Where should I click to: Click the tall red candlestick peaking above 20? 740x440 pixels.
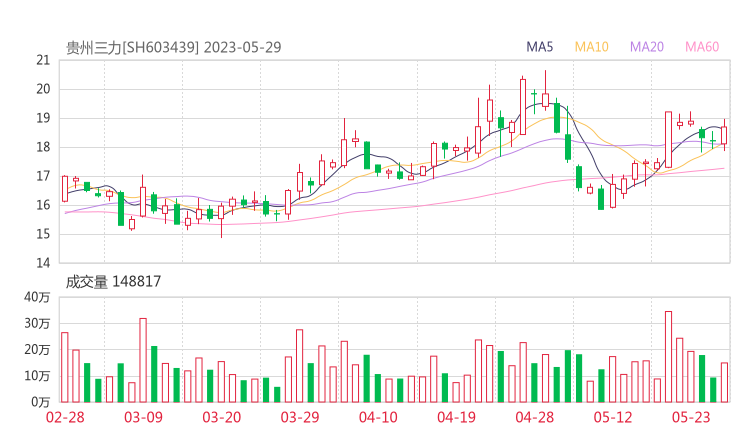point(523,106)
